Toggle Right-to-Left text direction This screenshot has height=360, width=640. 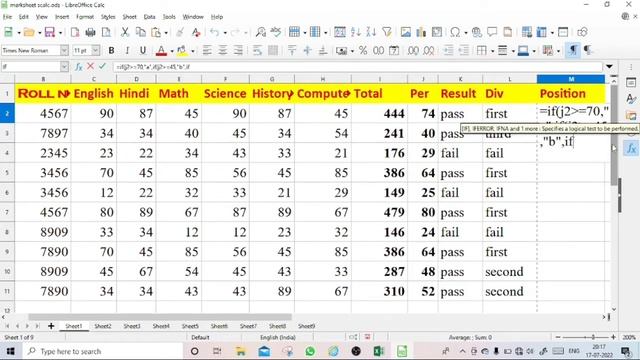click(x=588, y=50)
